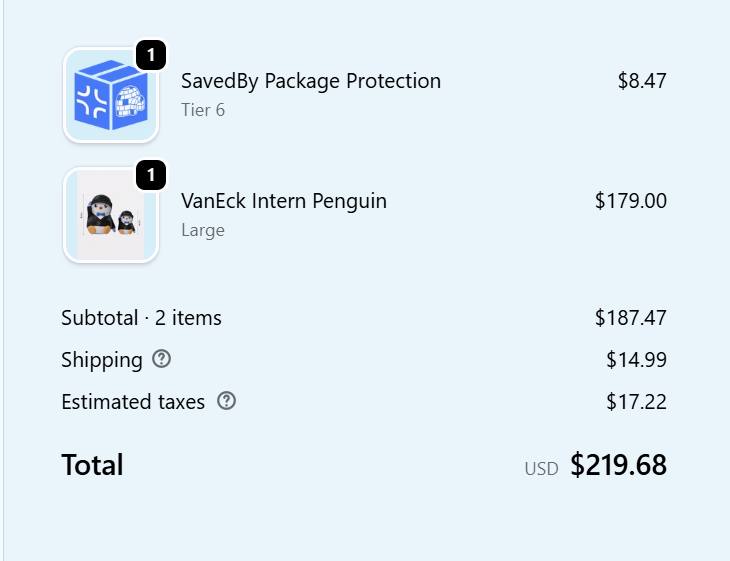
Task: Click the $8.47 package protection price
Action: pos(642,81)
